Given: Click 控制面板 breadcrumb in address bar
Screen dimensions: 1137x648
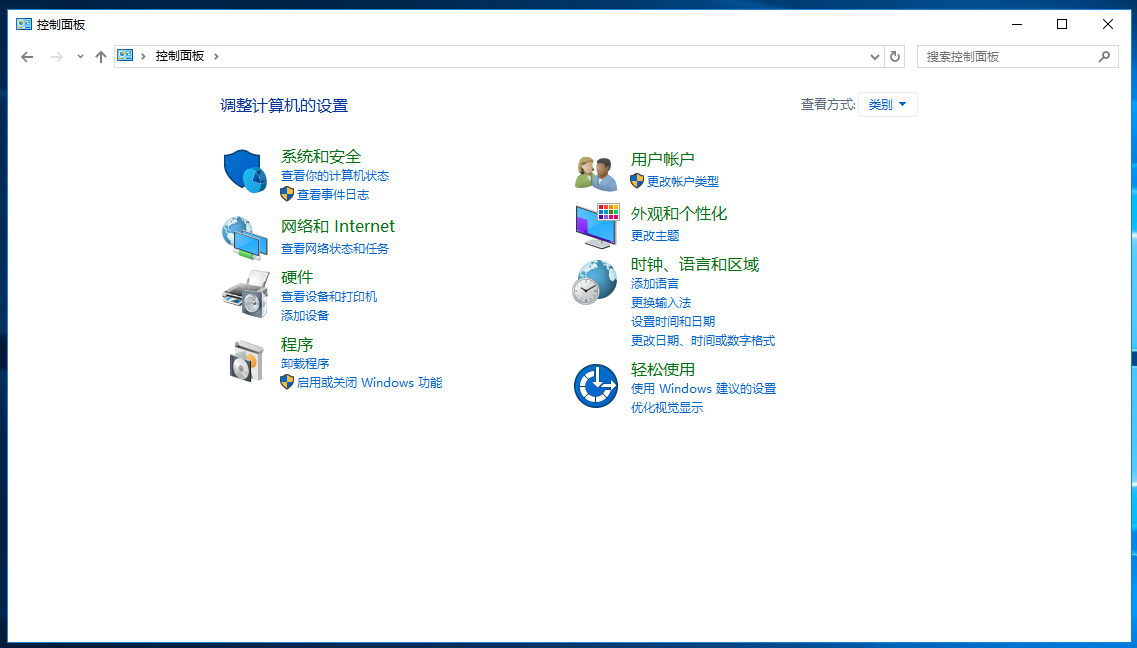Looking at the screenshot, I should [x=180, y=57].
